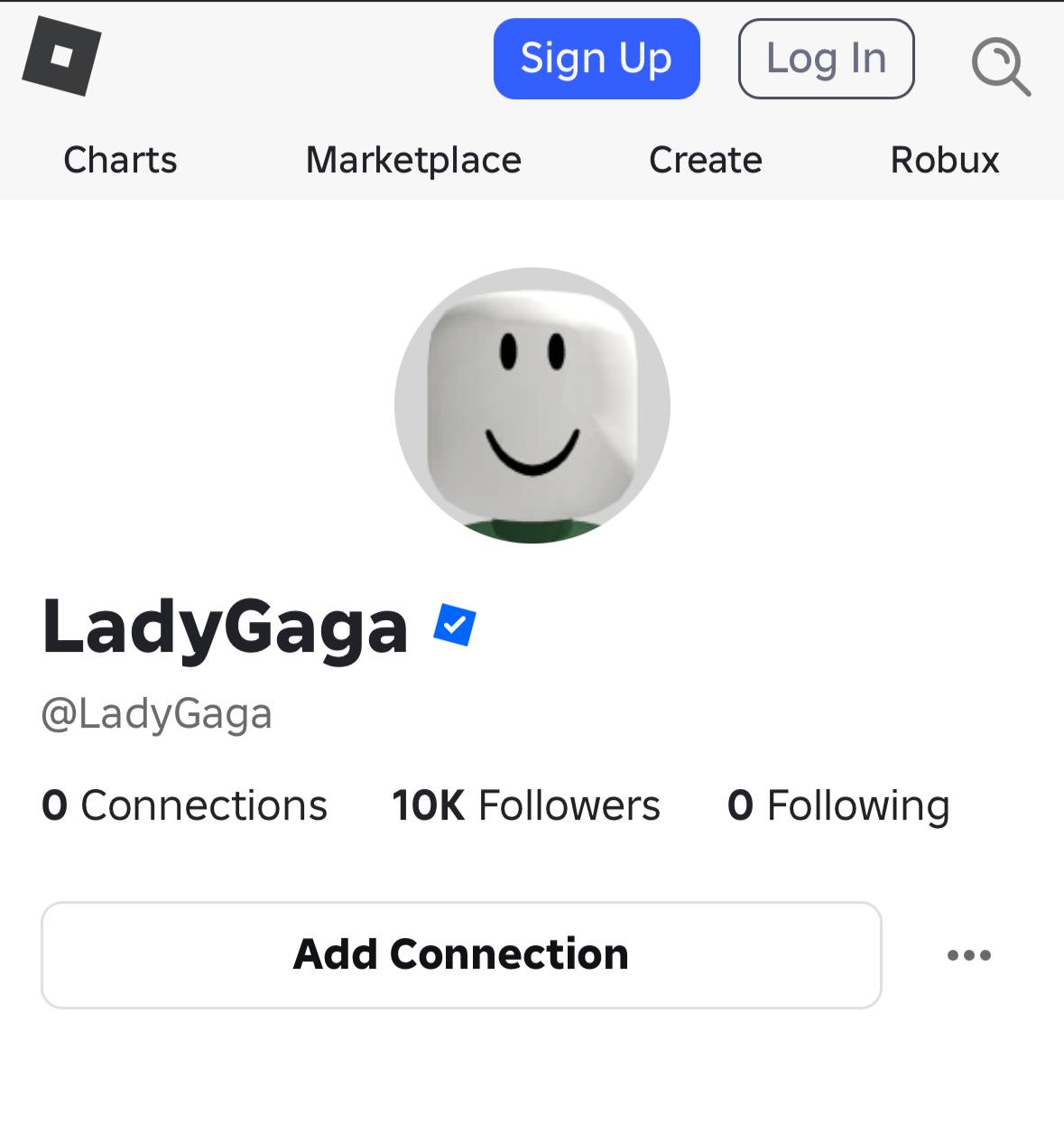The width and height of the screenshot is (1064, 1124).
Task: Open the three-dot more options menu
Action: coord(969,955)
